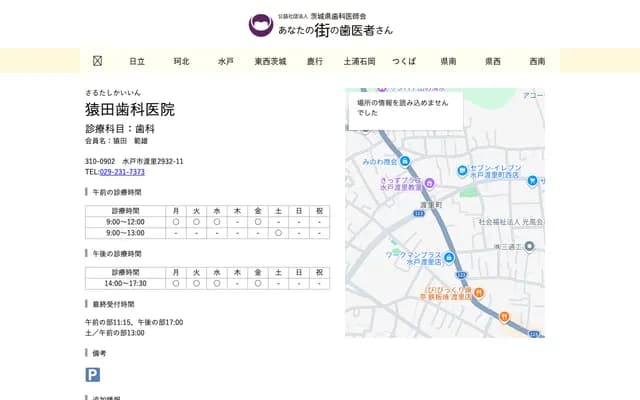The height and width of the screenshot is (400, 640).
Task: Click the あなたの街の歯医者さん site title
Action: [336, 30]
